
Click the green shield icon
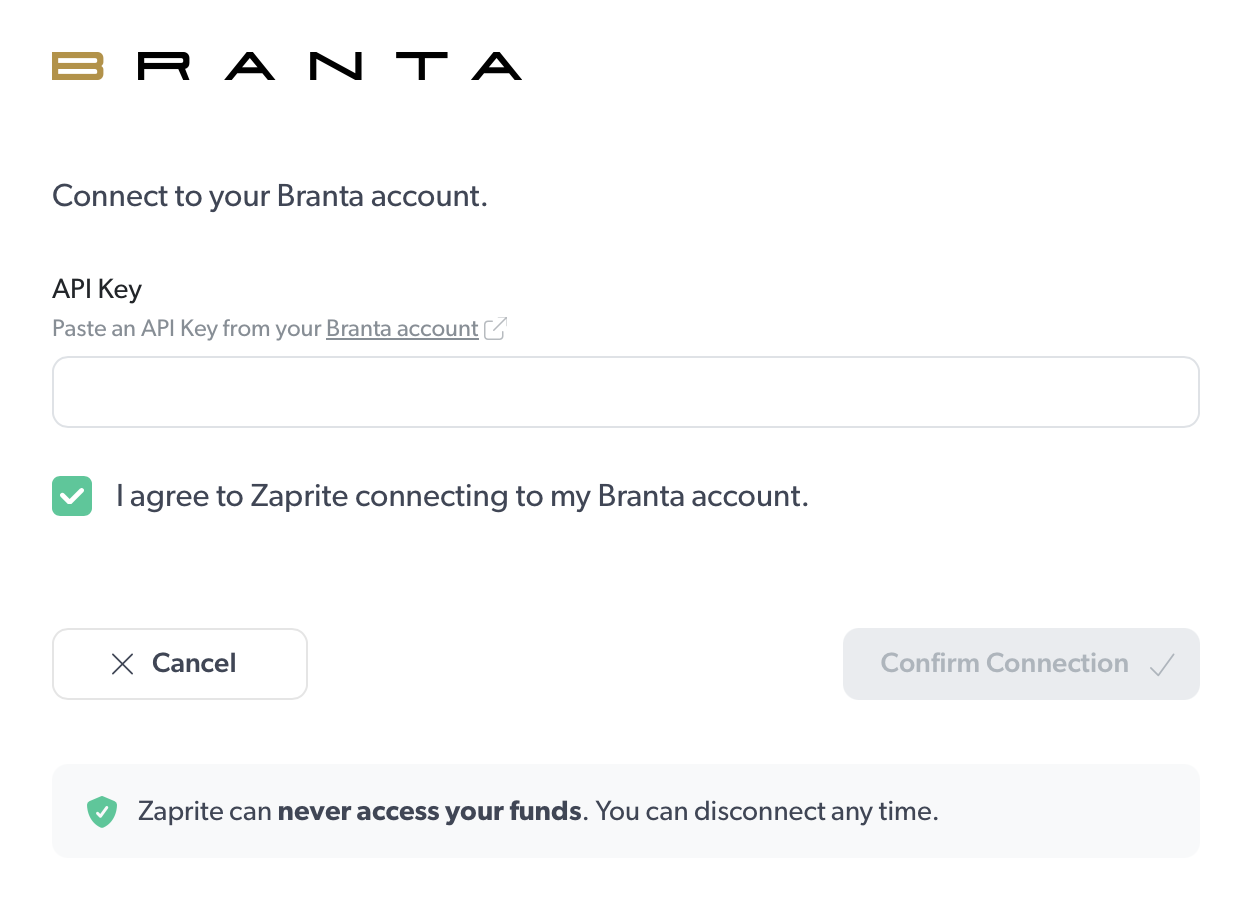102,811
